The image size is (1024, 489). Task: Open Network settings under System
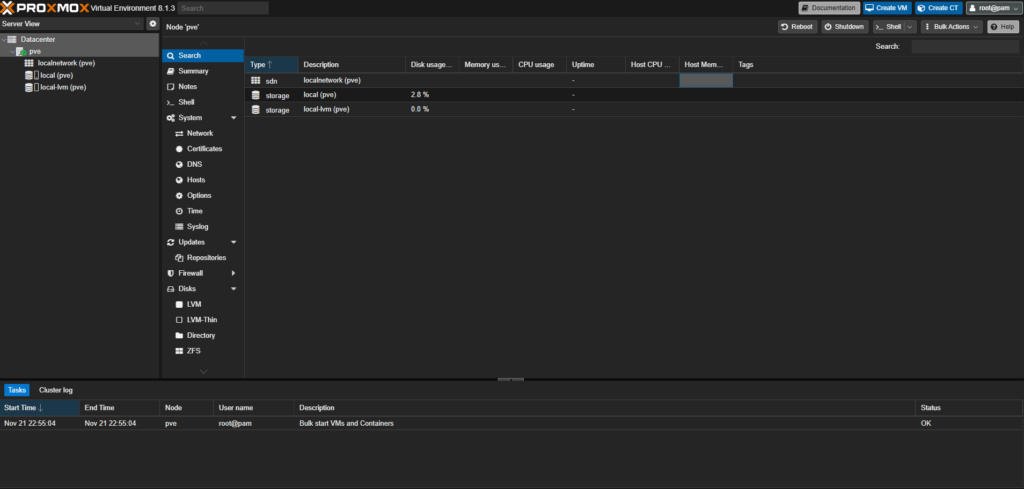click(199, 133)
